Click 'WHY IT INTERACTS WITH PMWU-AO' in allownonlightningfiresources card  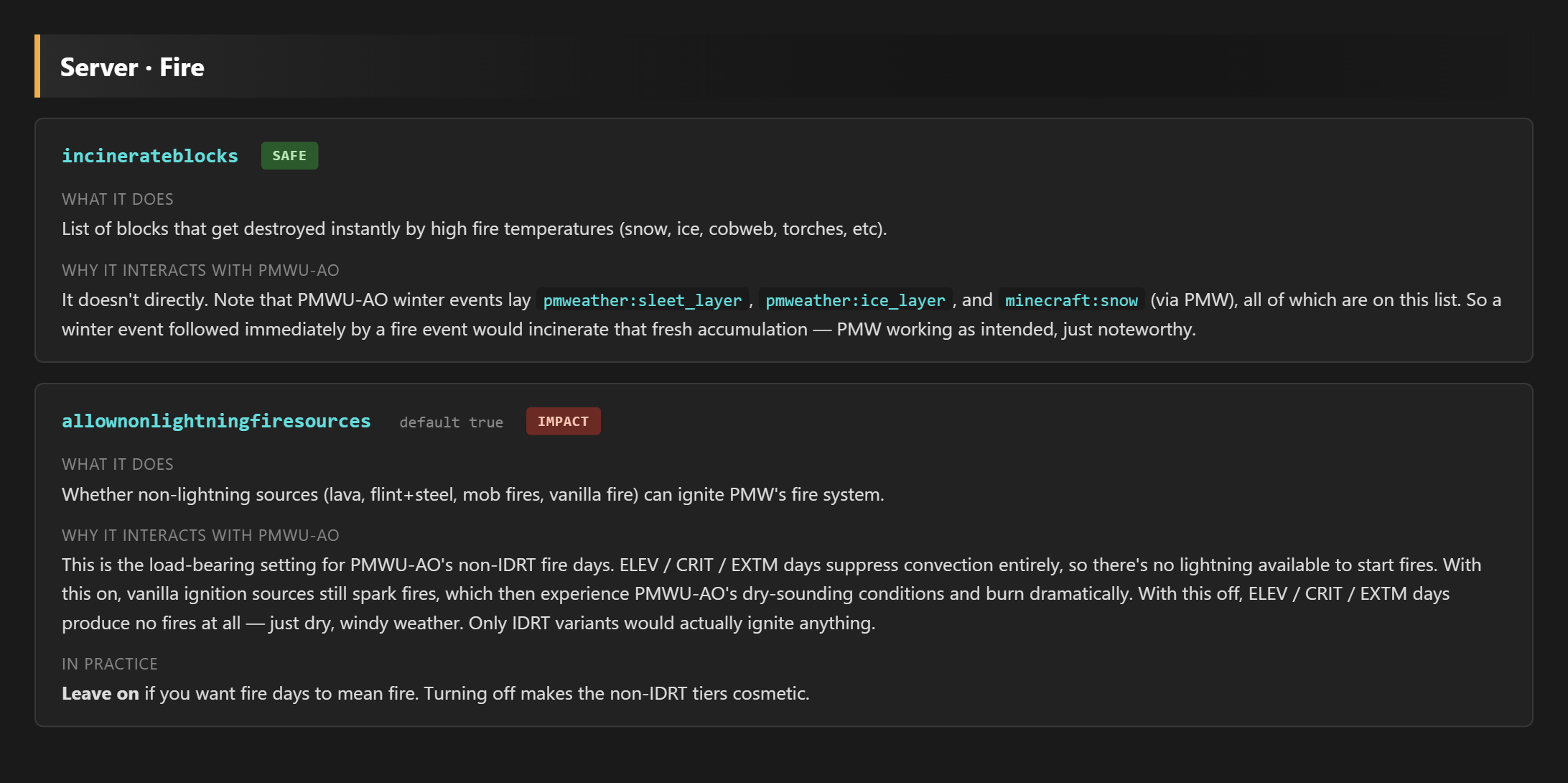[200, 535]
